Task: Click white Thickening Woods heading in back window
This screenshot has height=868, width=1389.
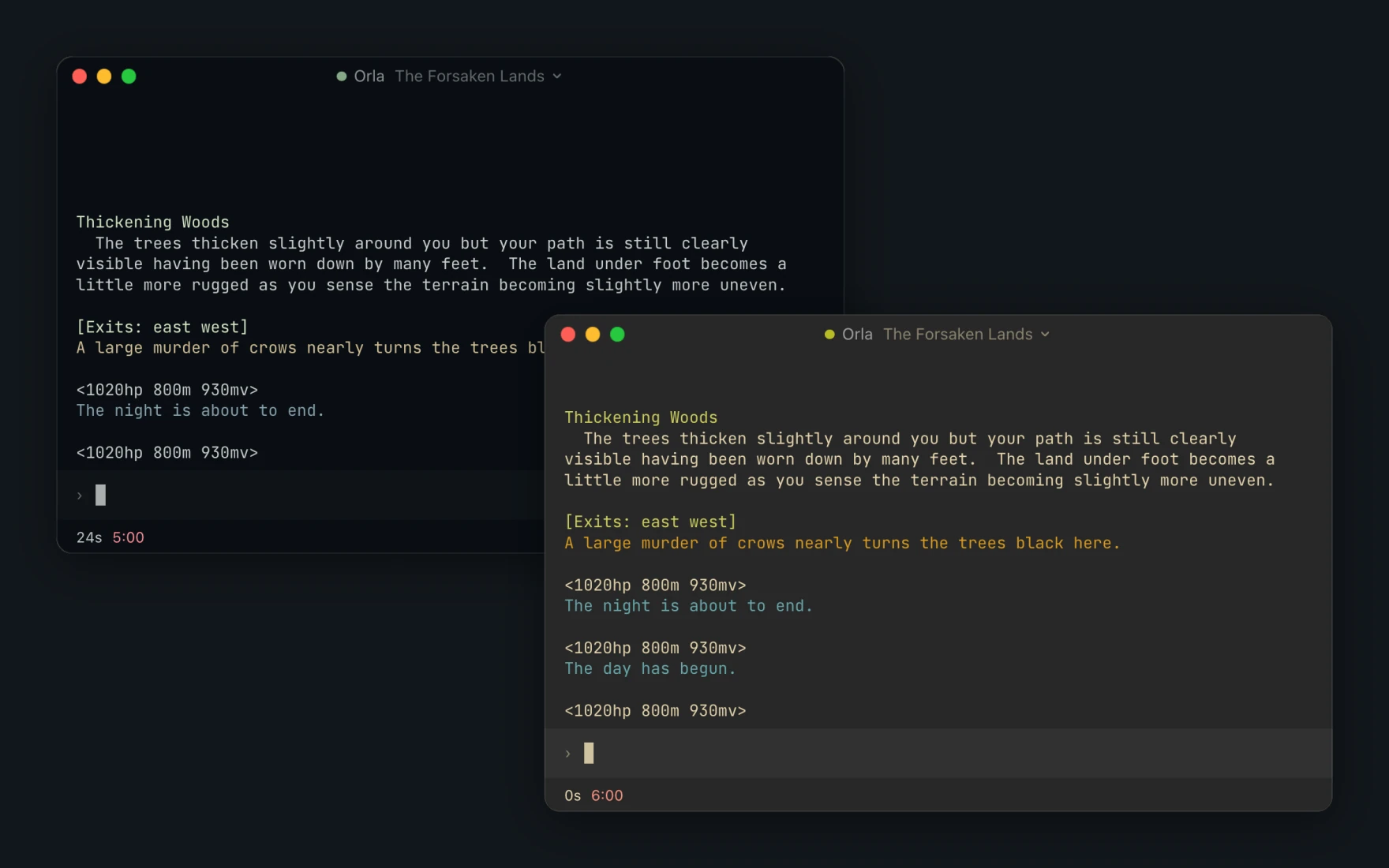Action: 152,223
